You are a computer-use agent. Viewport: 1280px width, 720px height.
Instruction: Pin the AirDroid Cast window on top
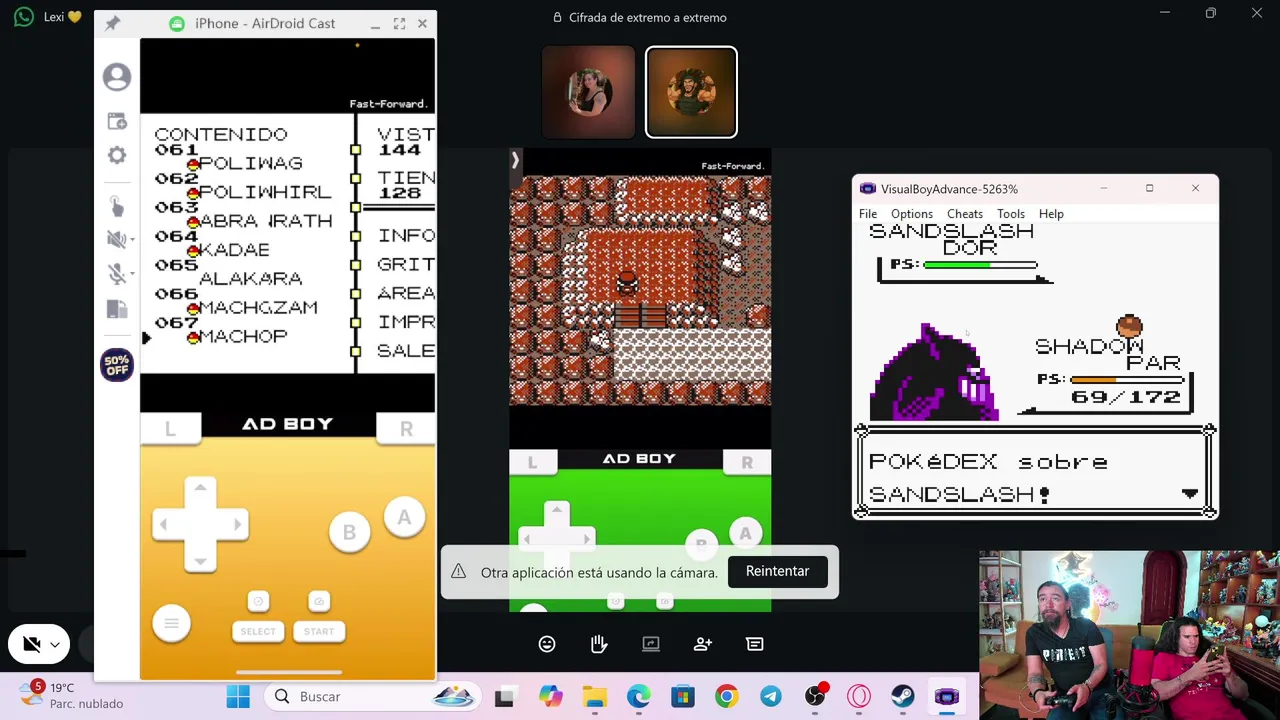pos(113,23)
